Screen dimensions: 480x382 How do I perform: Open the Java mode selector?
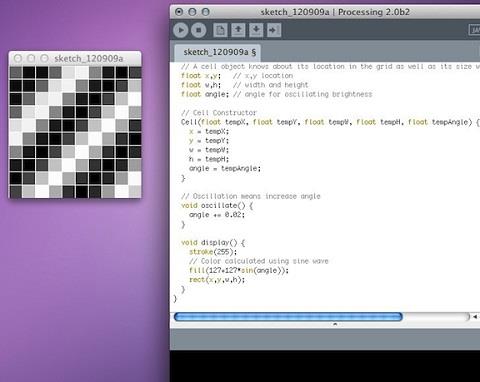474,30
